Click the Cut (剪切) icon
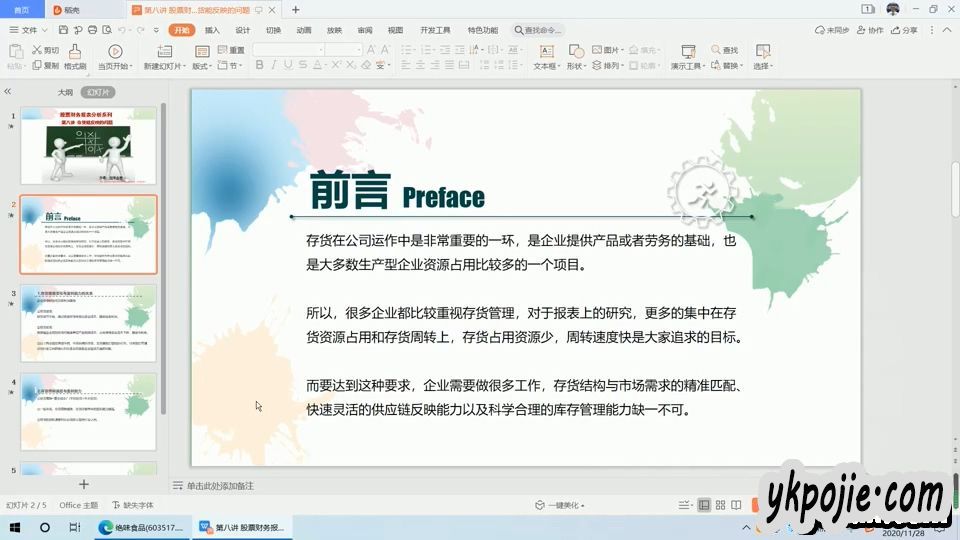The height and width of the screenshot is (540, 960). 45,50
